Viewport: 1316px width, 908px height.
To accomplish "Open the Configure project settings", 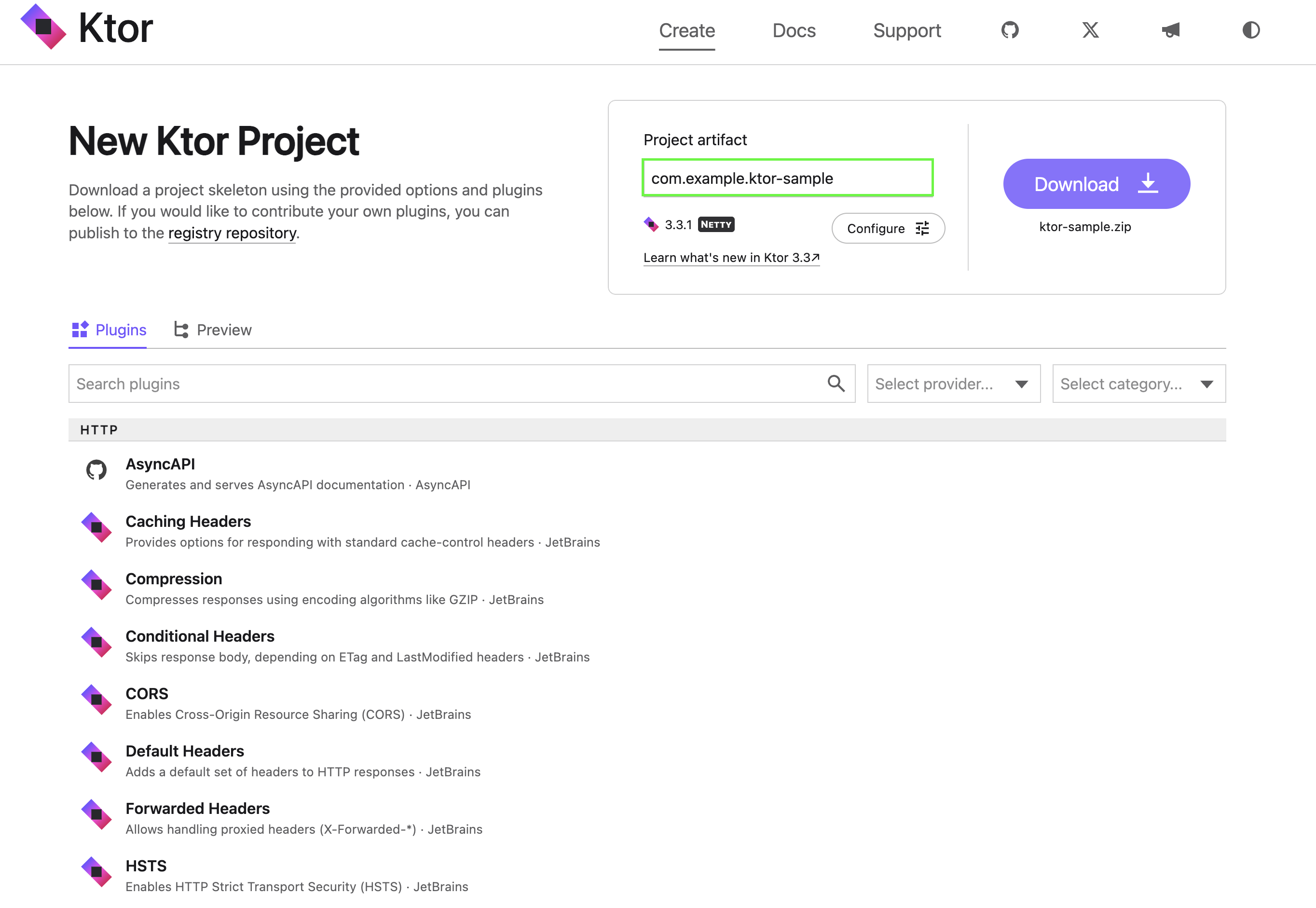I will (x=887, y=228).
